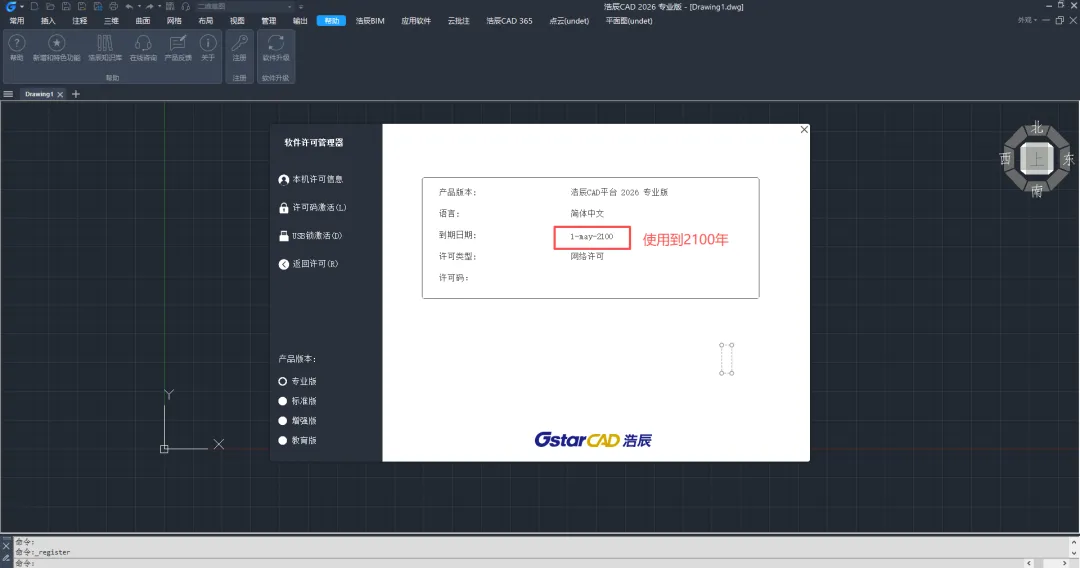Open USB锁激活(D) in license manager
This screenshot has width=1080, height=568.
pyautogui.click(x=310, y=236)
